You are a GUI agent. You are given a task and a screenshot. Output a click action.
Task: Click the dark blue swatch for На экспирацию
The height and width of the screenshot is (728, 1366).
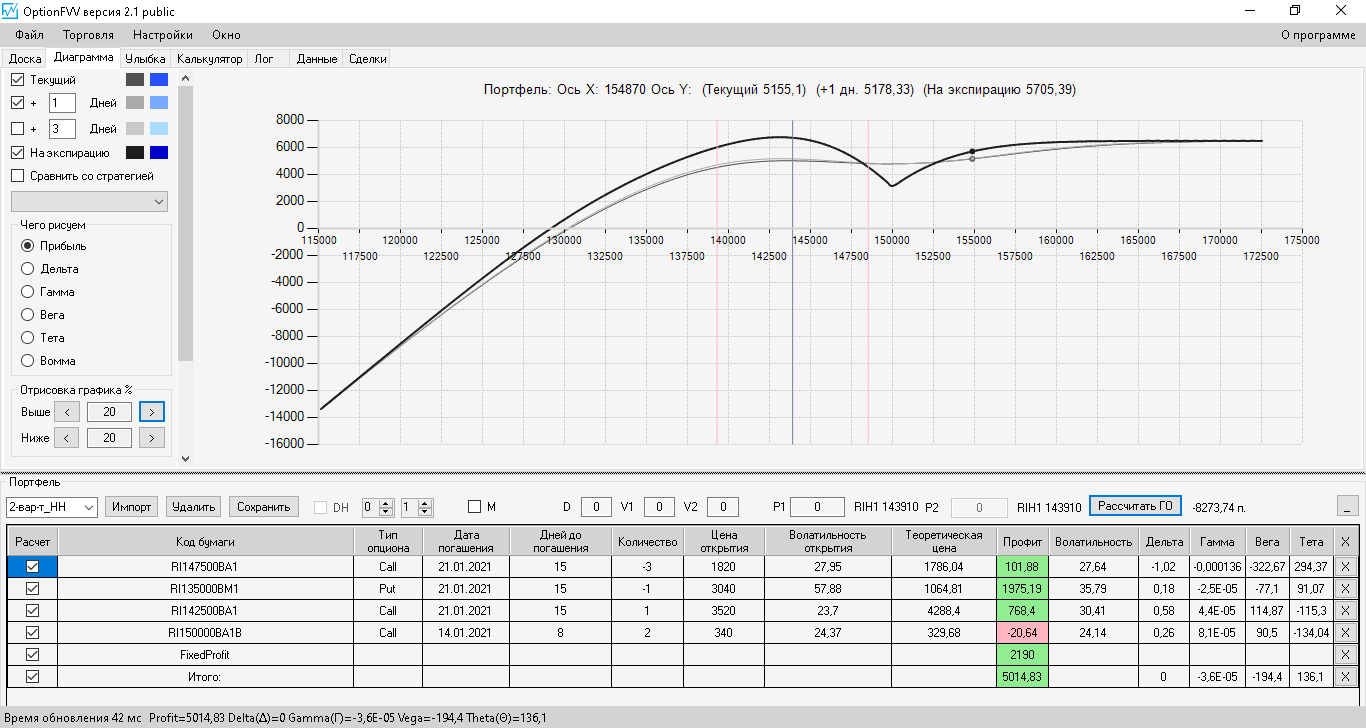pyautogui.click(x=159, y=153)
